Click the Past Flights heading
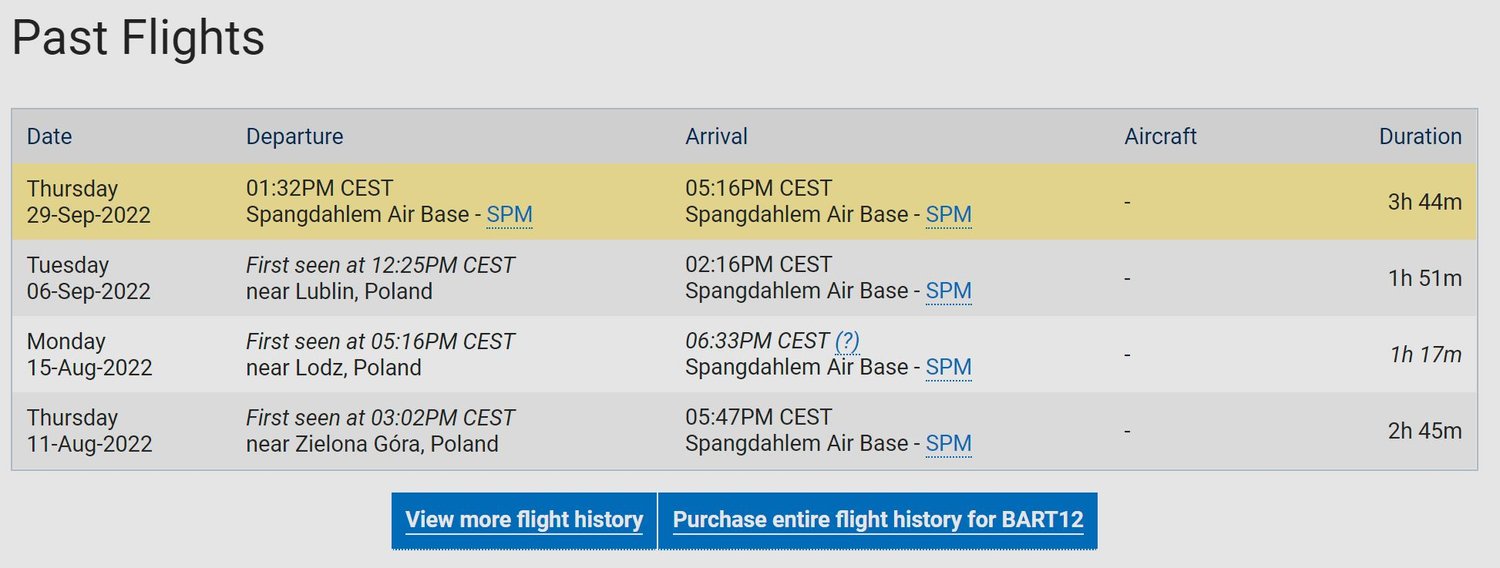This screenshot has width=1500, height=568. coord(138,38)
